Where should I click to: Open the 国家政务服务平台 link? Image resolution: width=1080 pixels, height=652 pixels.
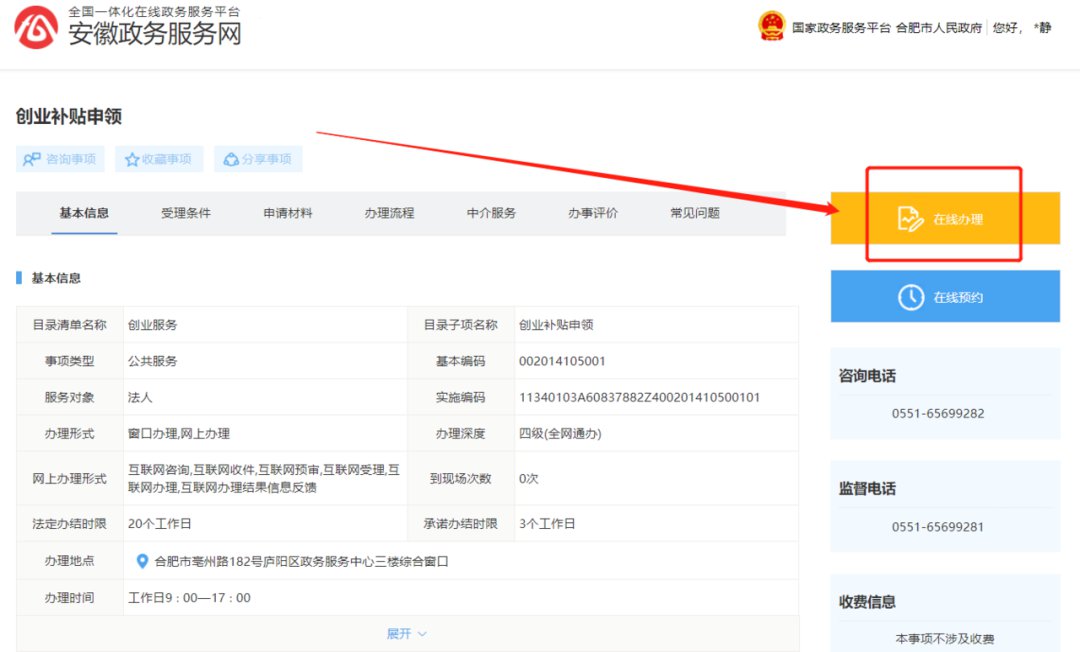tap(841, 28)
